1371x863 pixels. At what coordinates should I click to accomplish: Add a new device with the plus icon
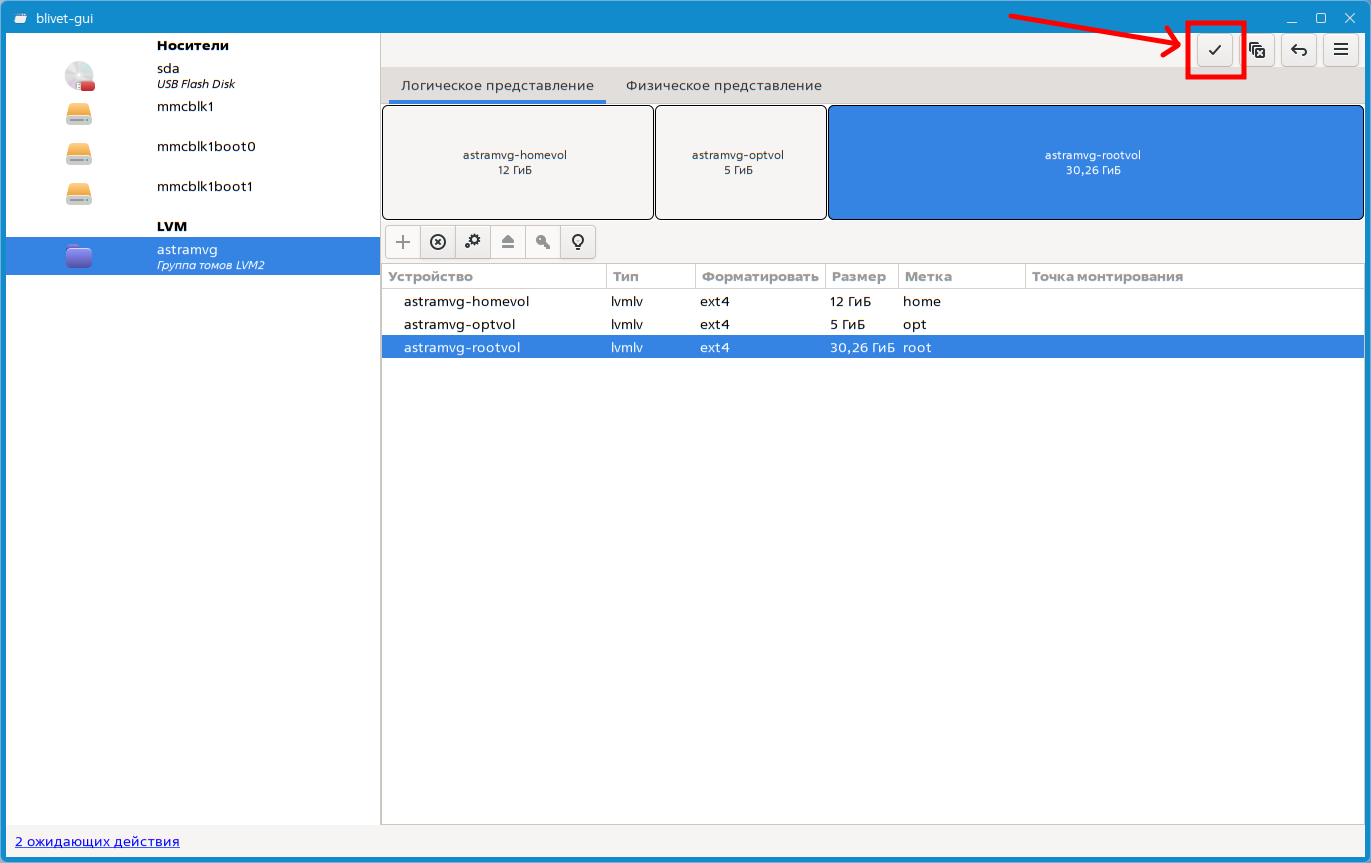[x=403, y=242]
